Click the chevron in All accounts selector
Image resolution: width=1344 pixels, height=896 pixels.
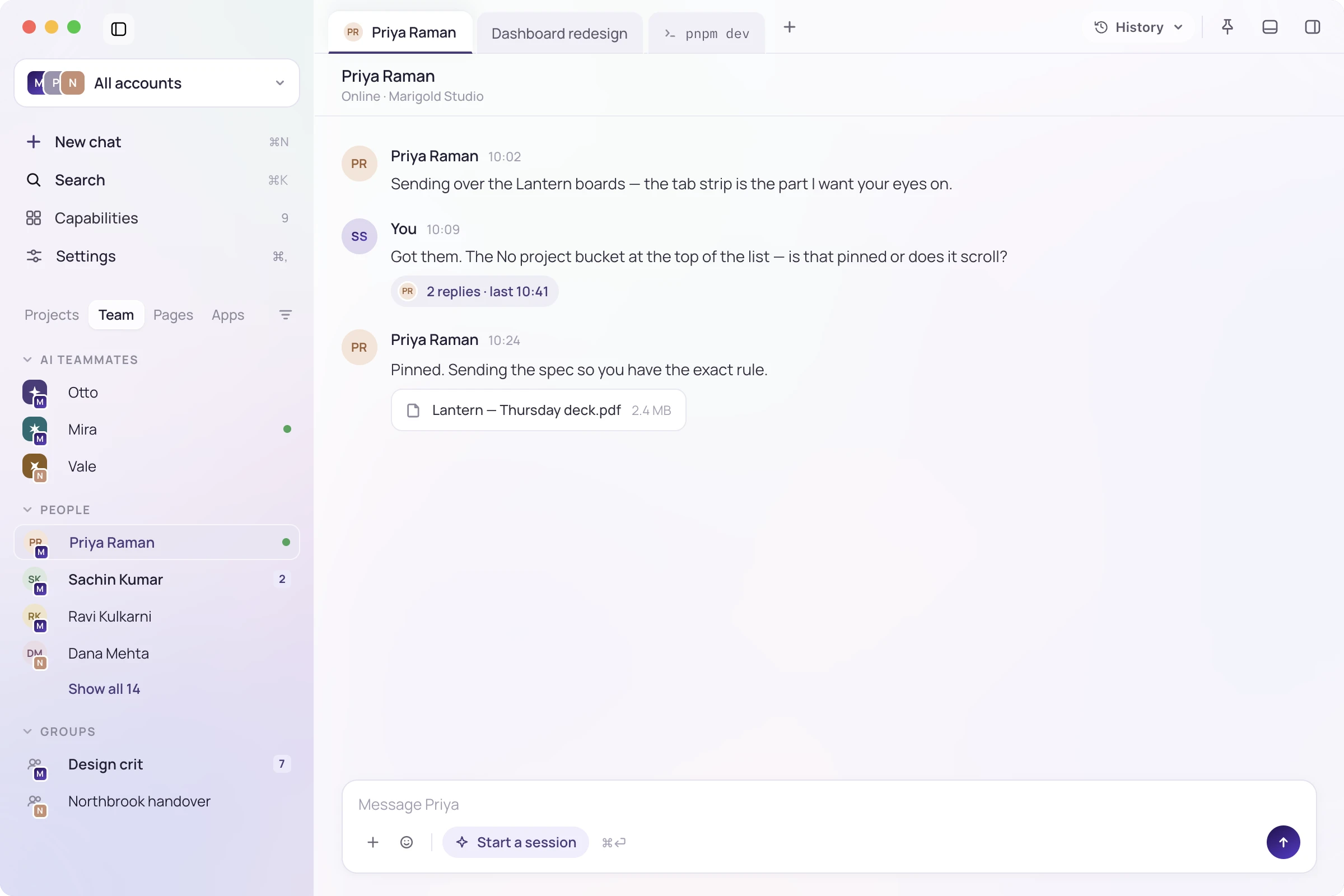click(x=279, y=83)
